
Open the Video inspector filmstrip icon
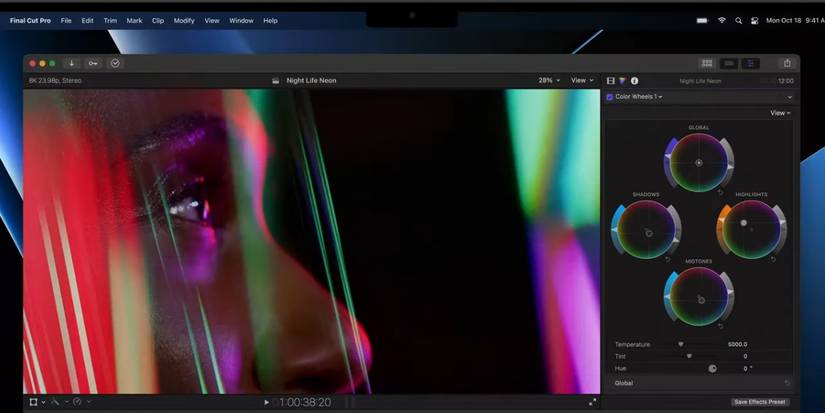point(611,80)
